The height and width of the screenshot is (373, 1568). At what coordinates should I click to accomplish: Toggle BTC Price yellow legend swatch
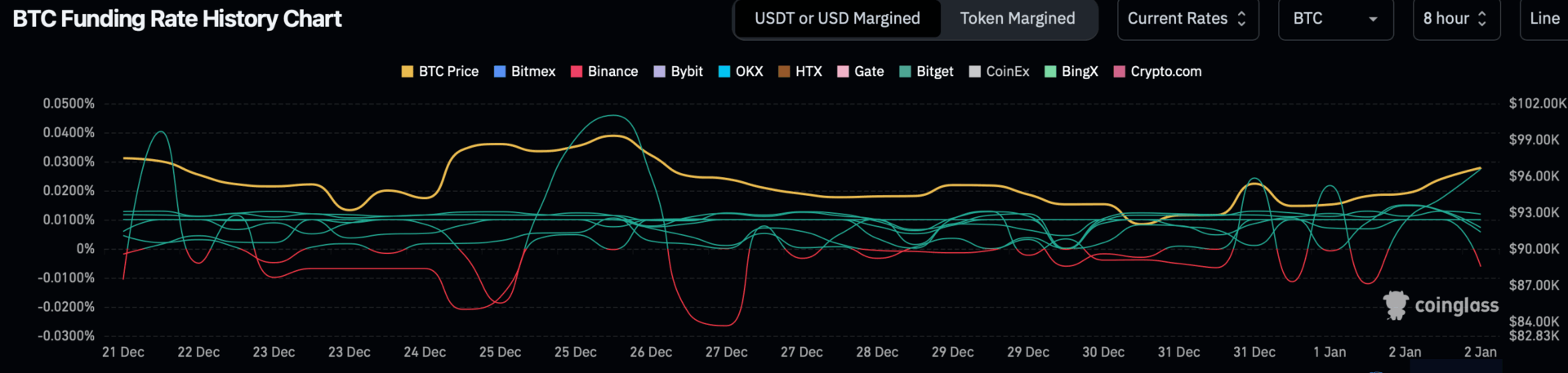point(408,72)
